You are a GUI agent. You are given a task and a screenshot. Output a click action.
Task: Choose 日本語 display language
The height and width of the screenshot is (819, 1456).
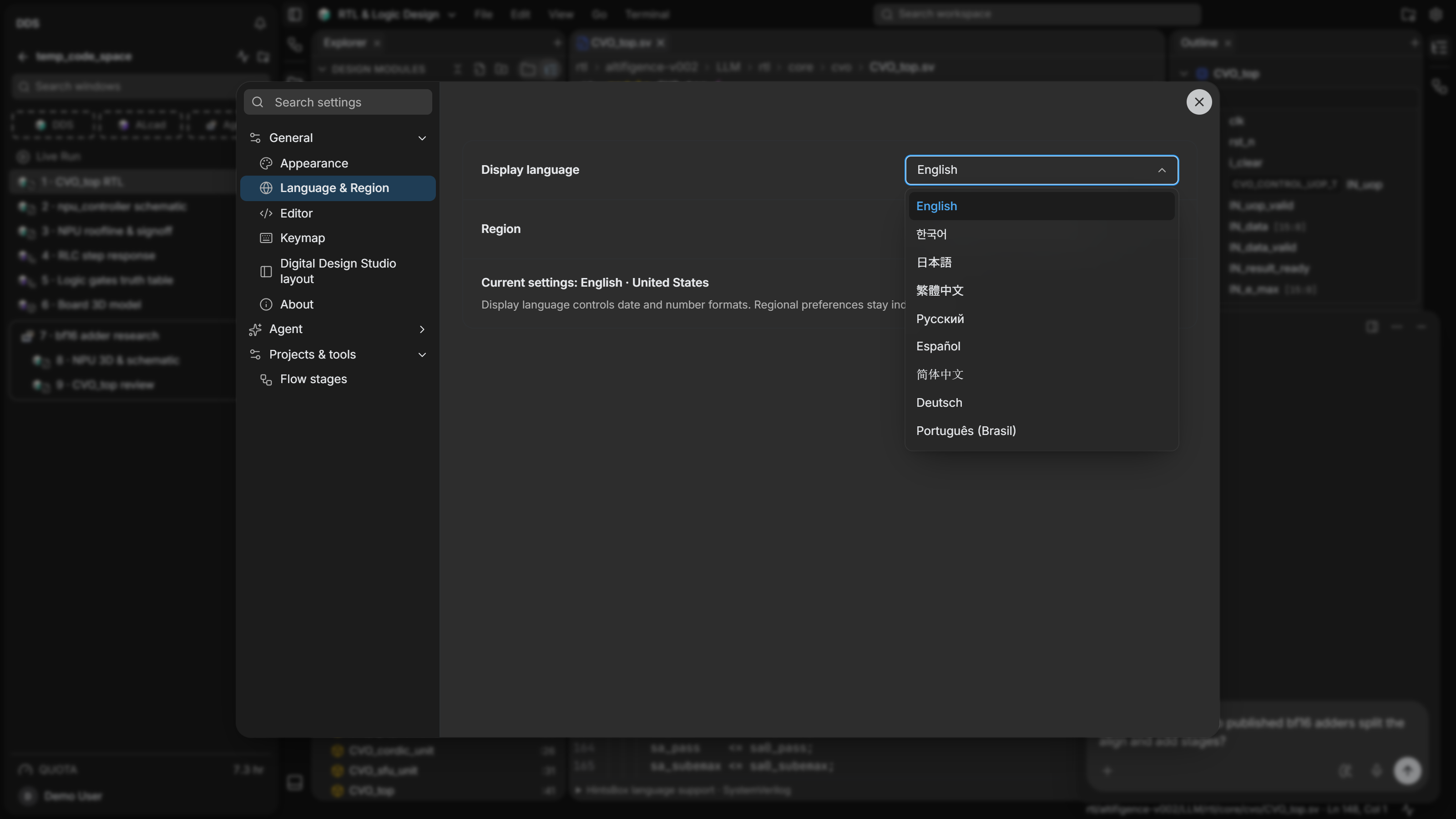1041,262
